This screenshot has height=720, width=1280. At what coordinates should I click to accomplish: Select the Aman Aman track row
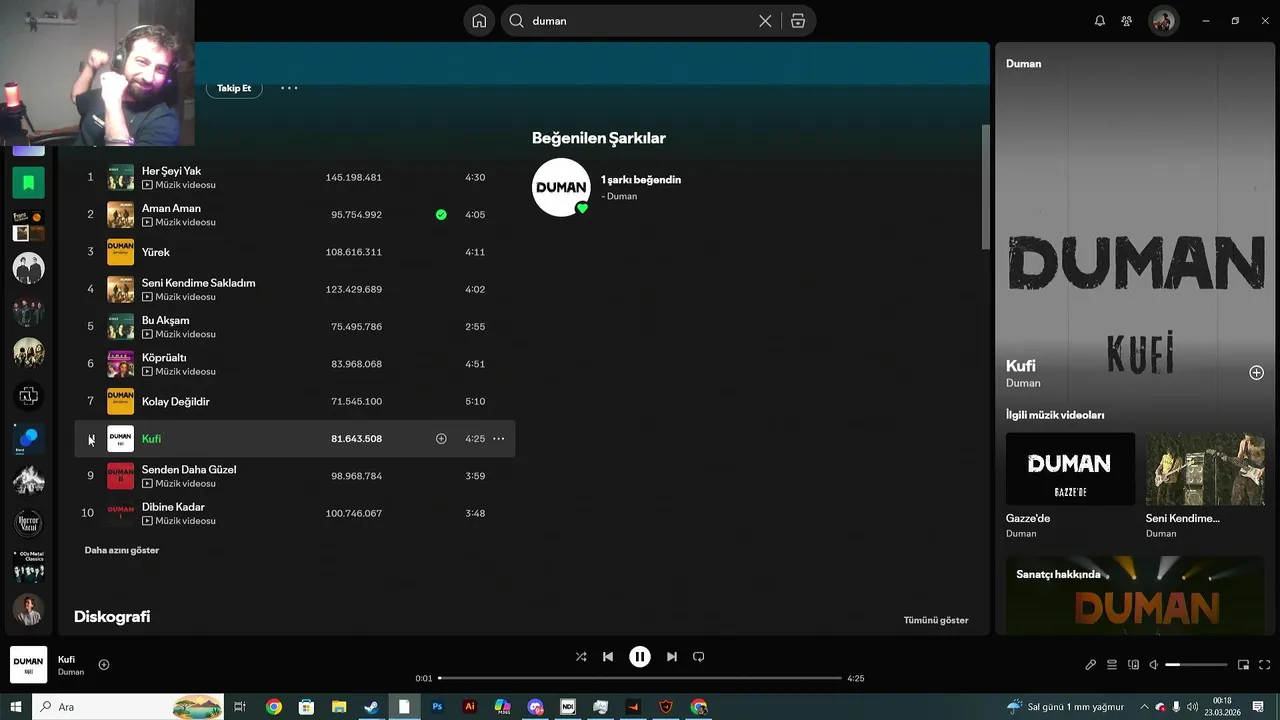(295, 215)
